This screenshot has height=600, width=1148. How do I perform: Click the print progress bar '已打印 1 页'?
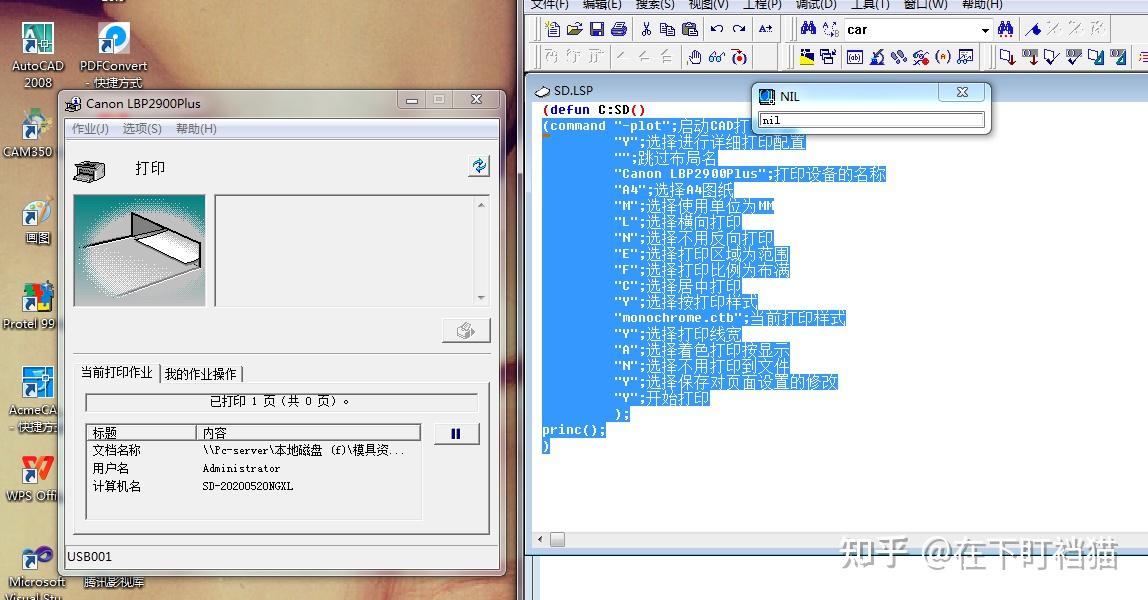coord(281,402)
